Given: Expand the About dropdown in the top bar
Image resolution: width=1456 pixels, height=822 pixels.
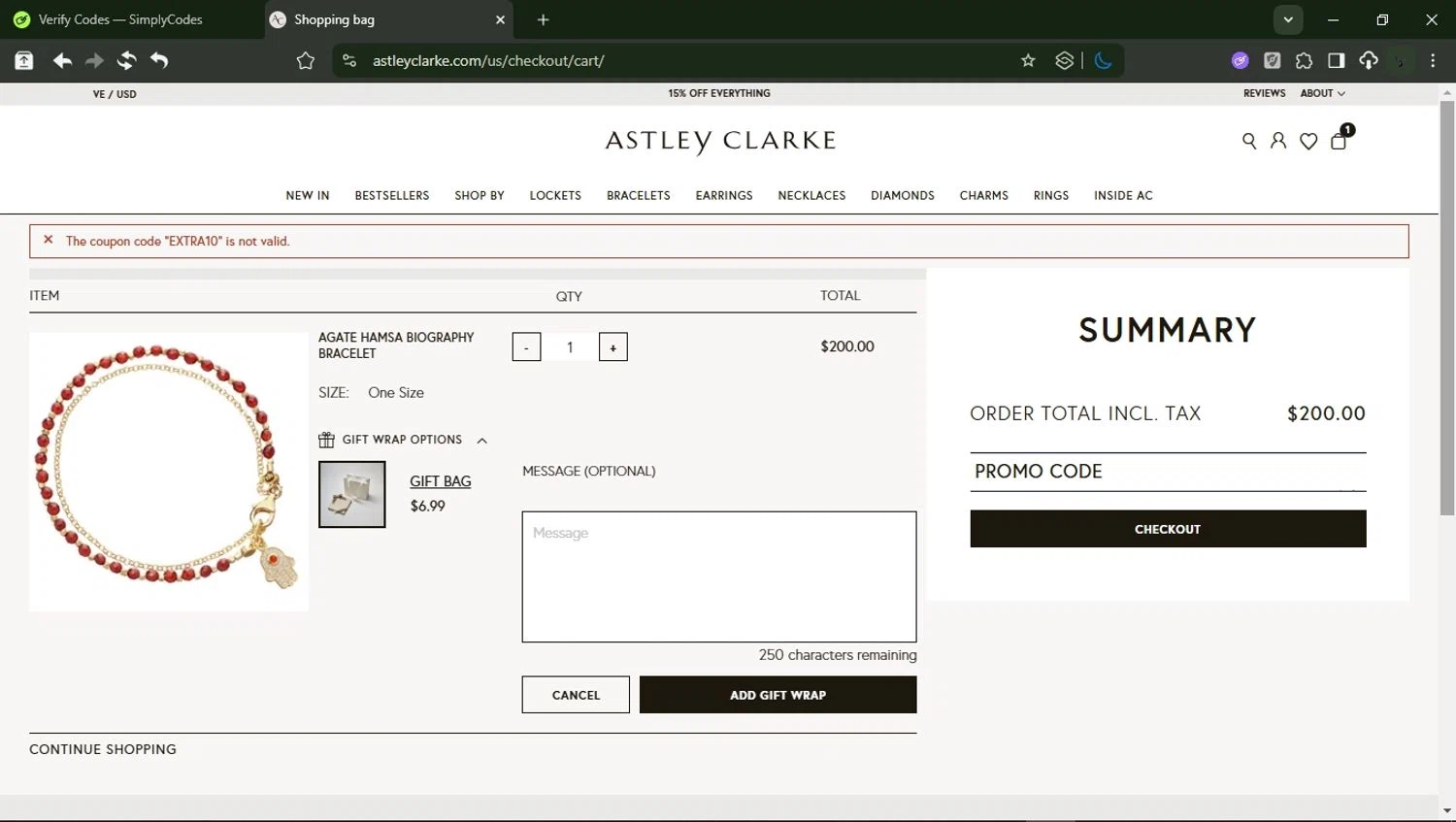Looking at the screenshot, I should pos(1322,93).
